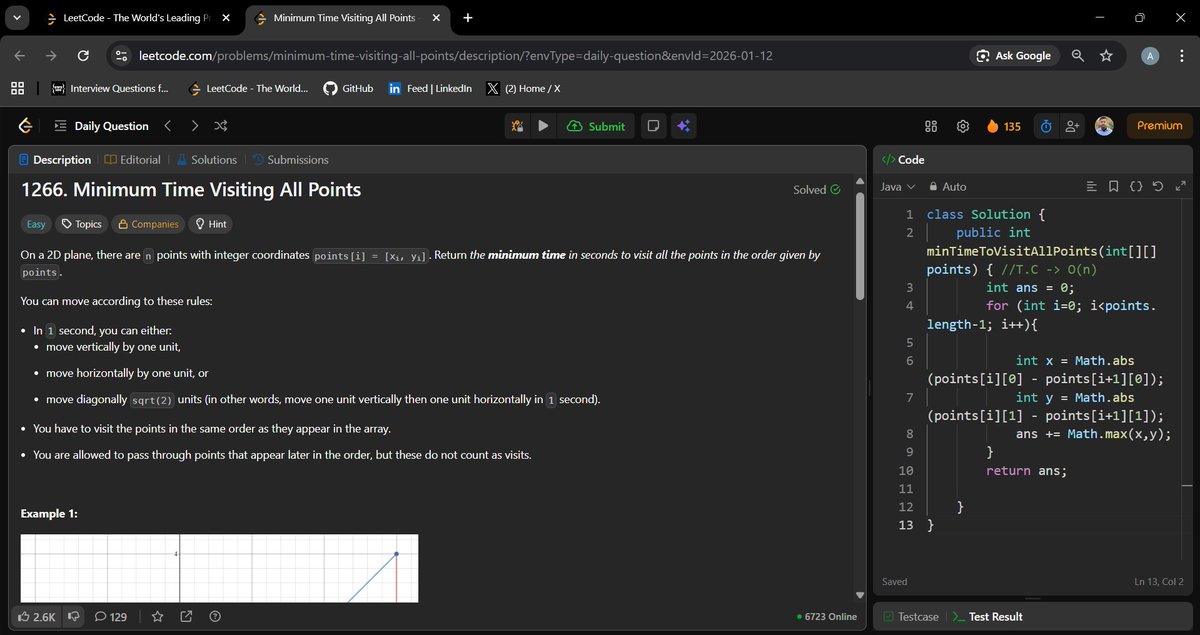Switch to LeetCode World's Leading browser tab
Viewport: 1200px width, 635px height.
139,18
